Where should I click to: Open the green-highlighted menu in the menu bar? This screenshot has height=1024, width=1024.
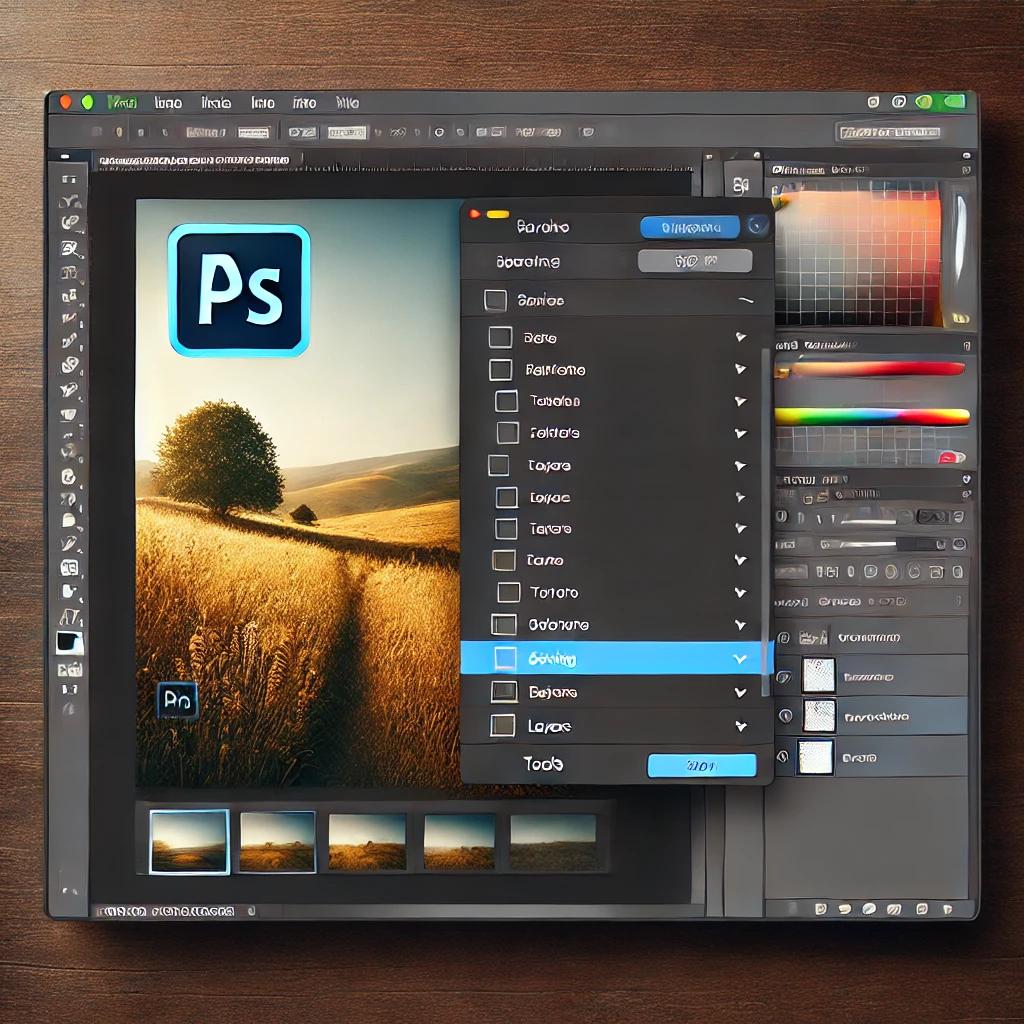[x=122, y=103]
